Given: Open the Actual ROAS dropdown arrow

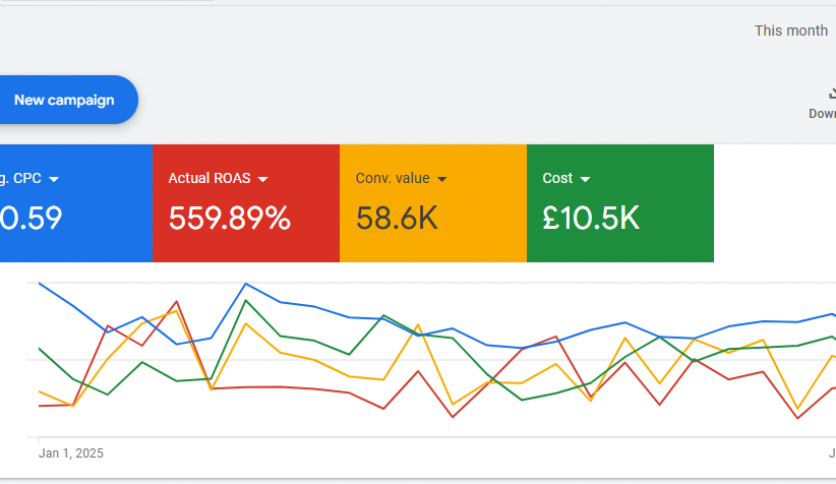Looking at the screenshot, I should coord(263,179).
